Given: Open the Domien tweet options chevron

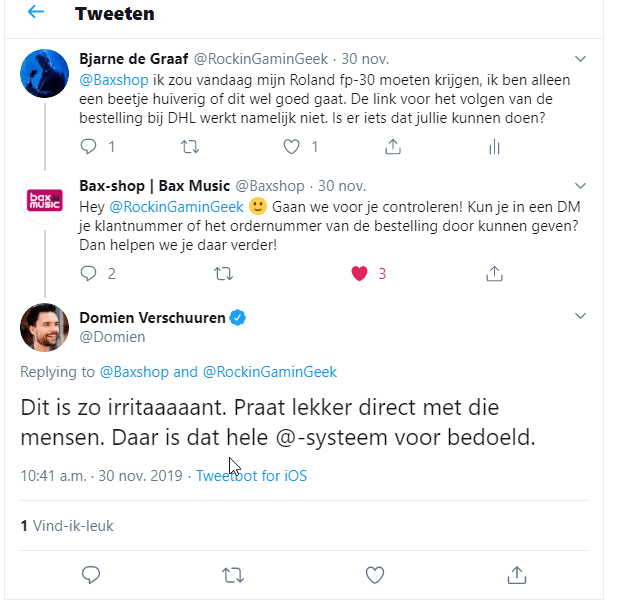Looking at the screenshot, I should click(581, 317).
